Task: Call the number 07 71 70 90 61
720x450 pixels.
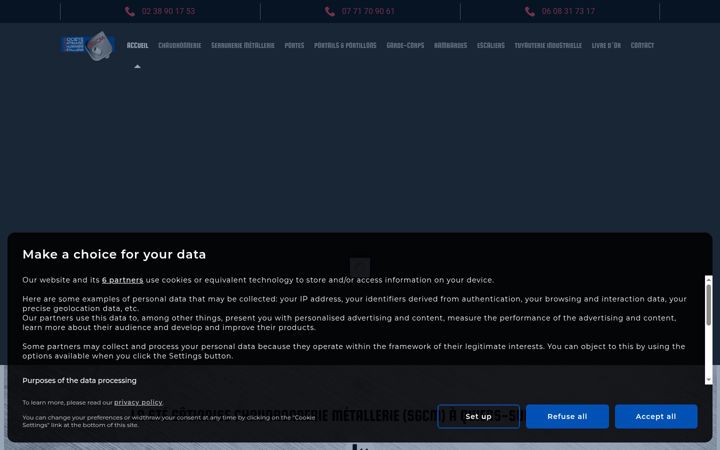Action: click(368, 11)
